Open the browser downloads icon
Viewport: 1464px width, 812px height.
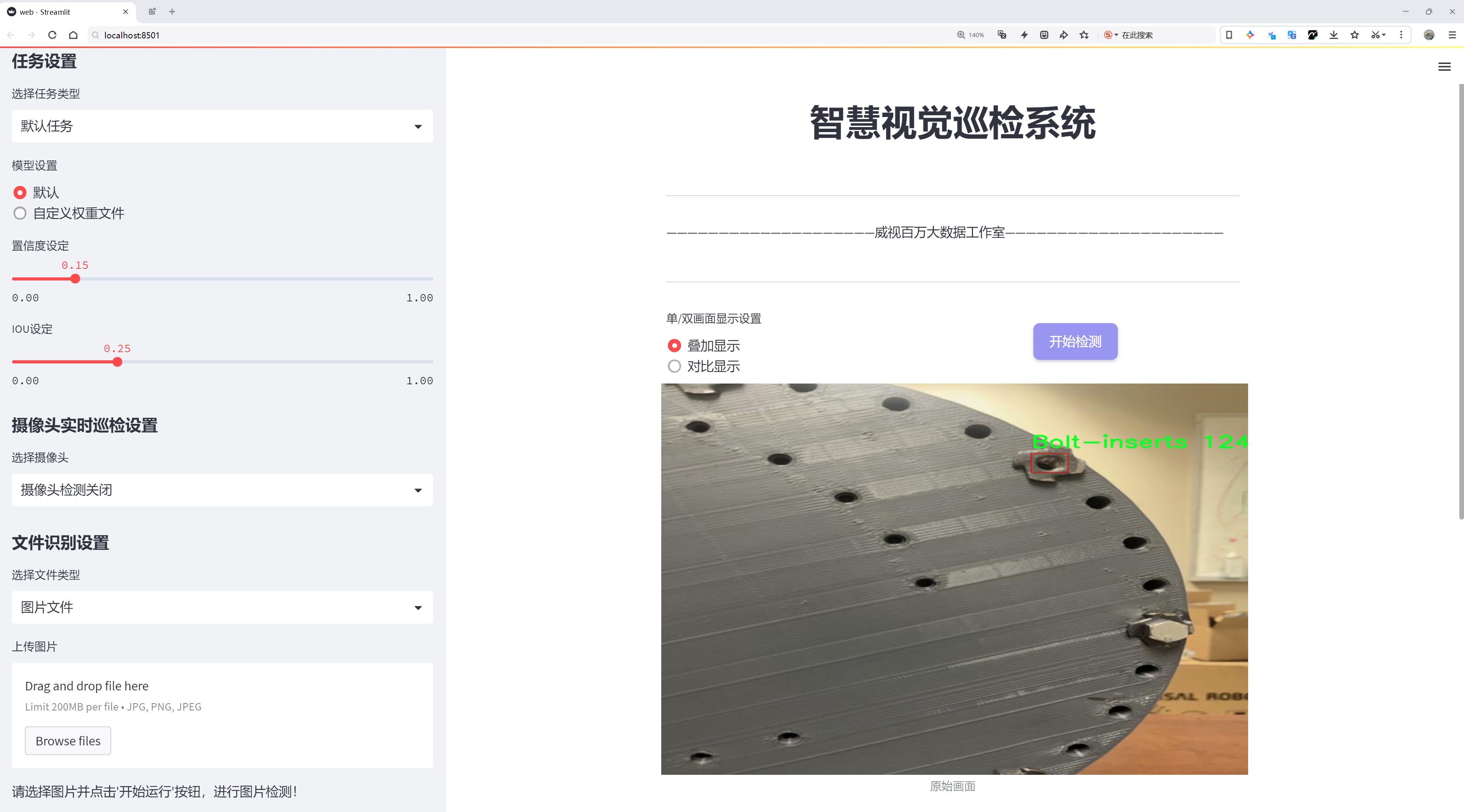pyautogui.click(x=1334, y=34)
